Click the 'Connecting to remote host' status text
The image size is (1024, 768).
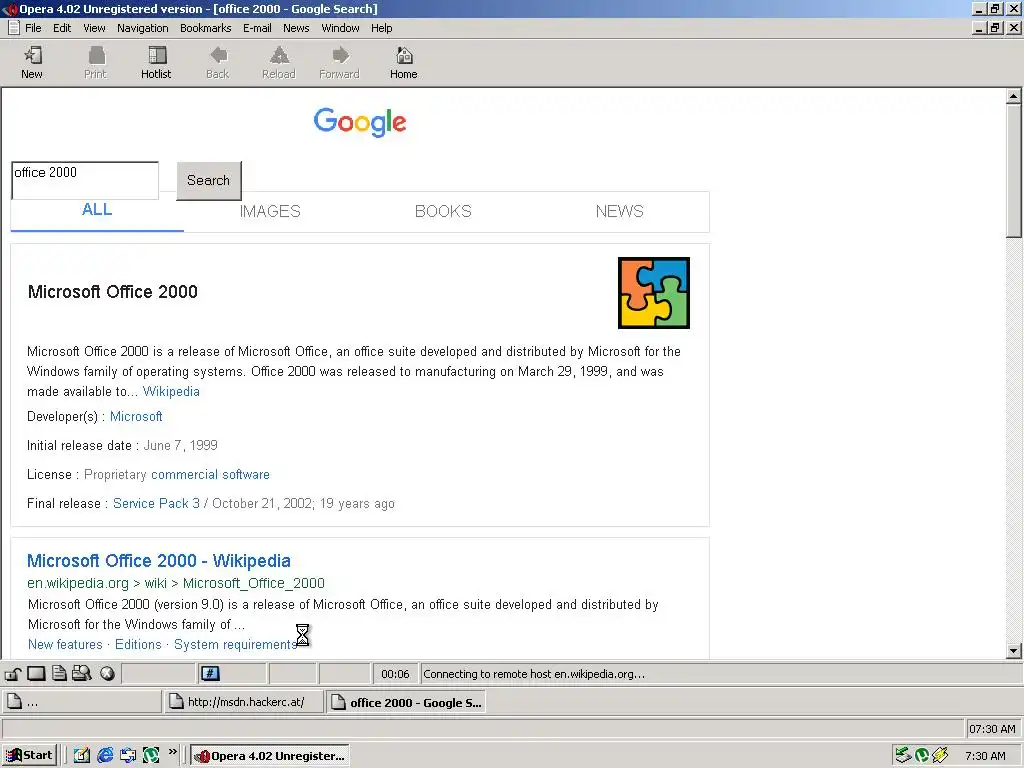pos(534,674)
